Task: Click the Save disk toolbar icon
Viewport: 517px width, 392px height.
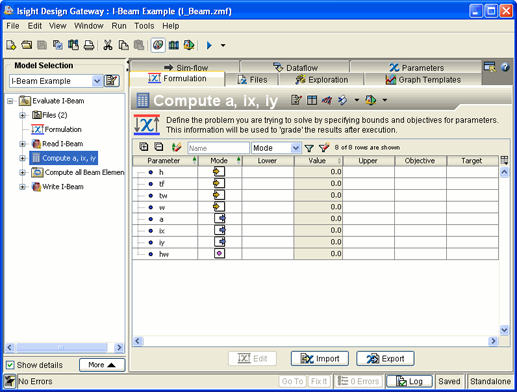Action: tap(42, 45)
